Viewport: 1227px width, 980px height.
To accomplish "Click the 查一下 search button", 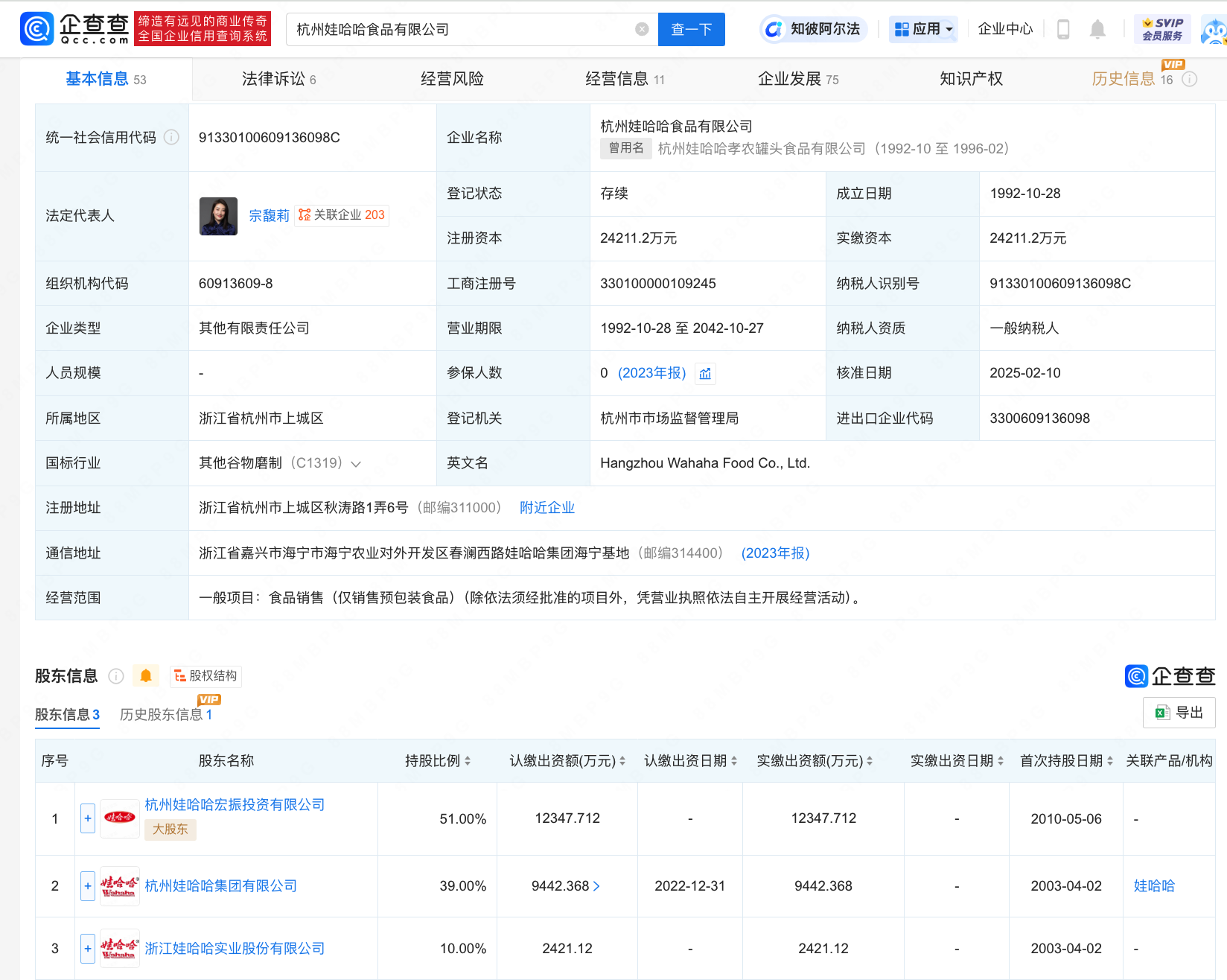I will pyautogui.click(x=691, y=29).
